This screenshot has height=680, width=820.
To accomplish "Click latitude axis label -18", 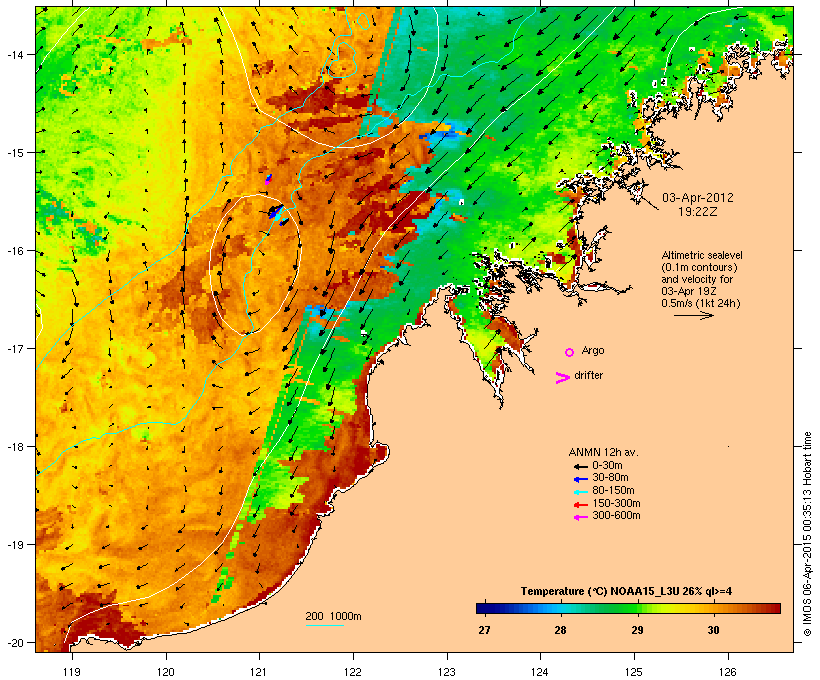I will click(15, 447).
